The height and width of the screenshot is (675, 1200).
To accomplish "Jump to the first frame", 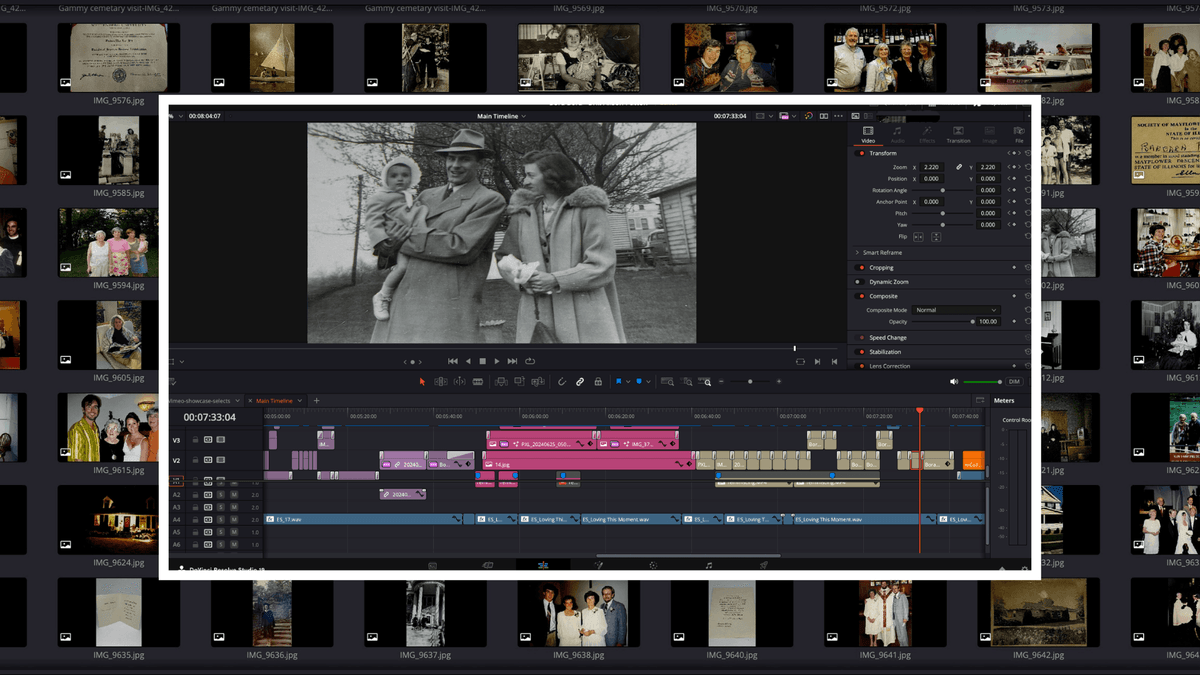I will tap(453, 361).
